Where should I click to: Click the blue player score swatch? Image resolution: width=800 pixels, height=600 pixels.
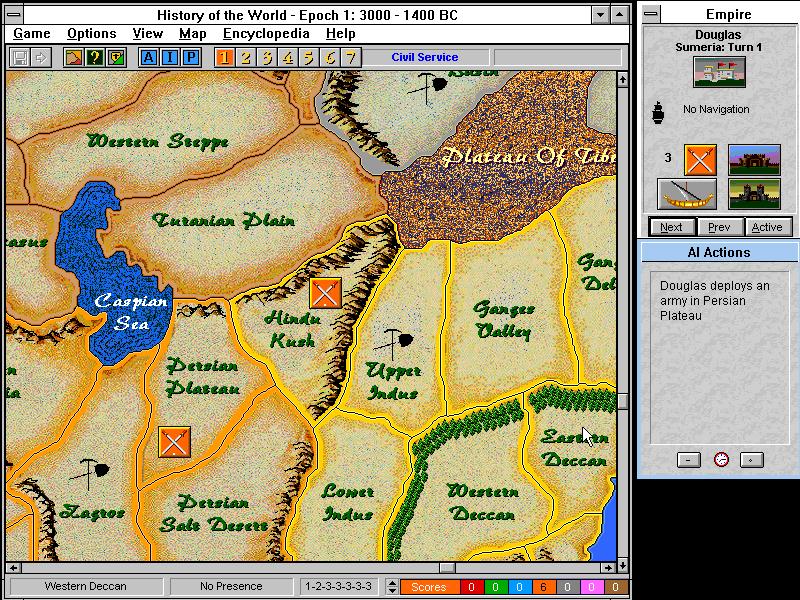coord(519,587)
